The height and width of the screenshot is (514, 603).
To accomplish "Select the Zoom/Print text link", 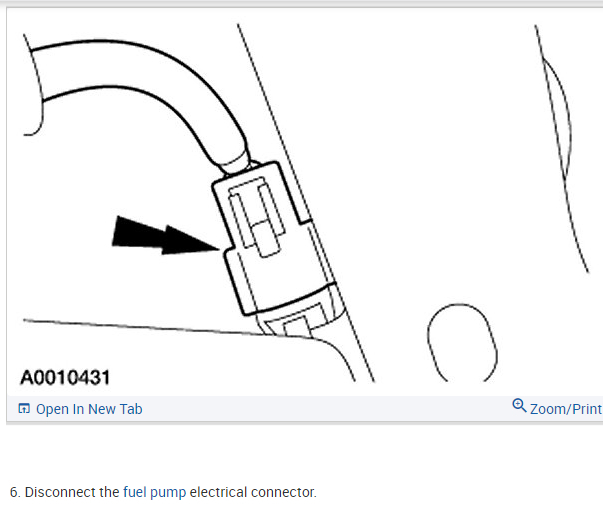I will coord(566,409).
